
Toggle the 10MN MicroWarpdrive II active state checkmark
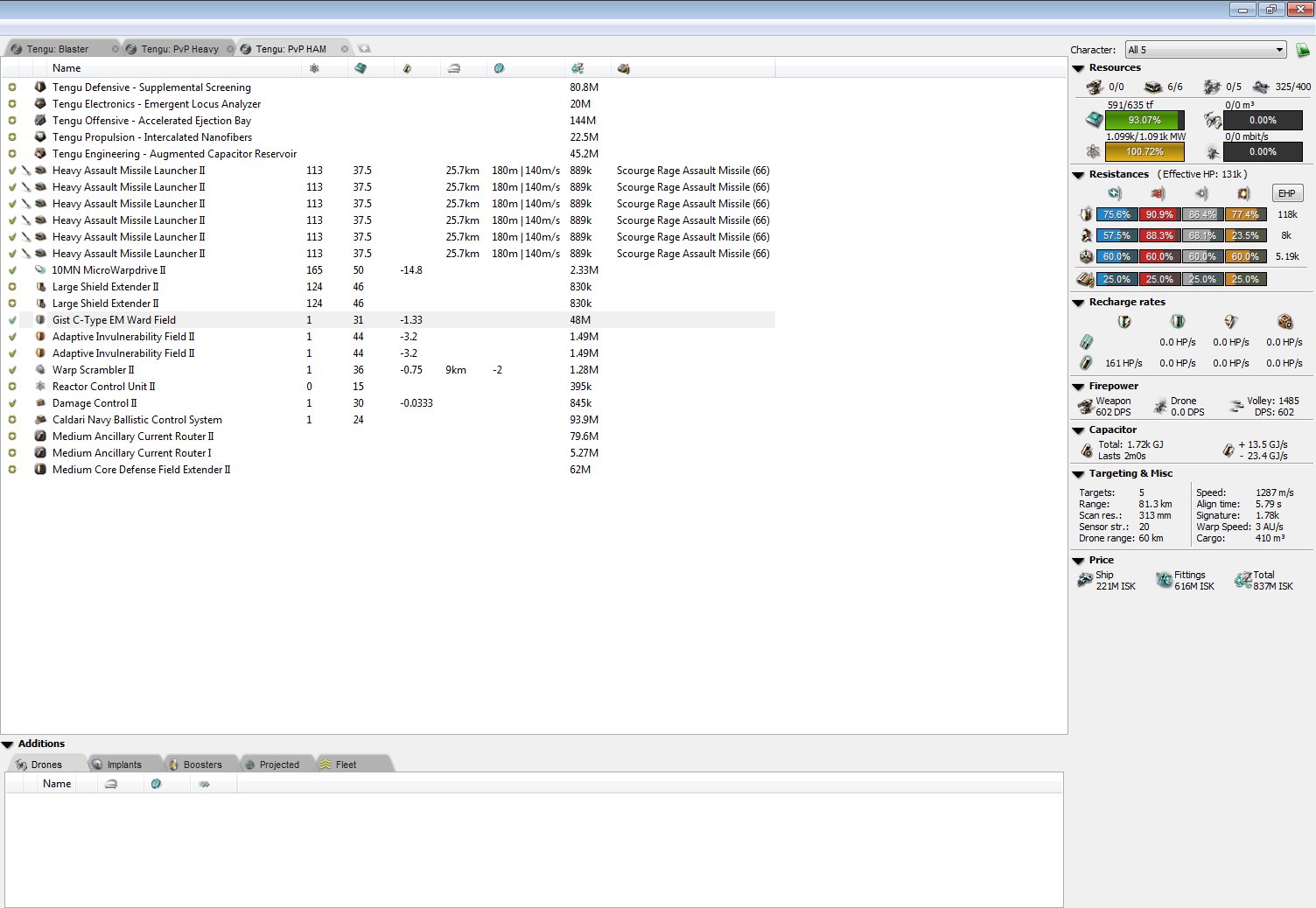pos(12,270)
